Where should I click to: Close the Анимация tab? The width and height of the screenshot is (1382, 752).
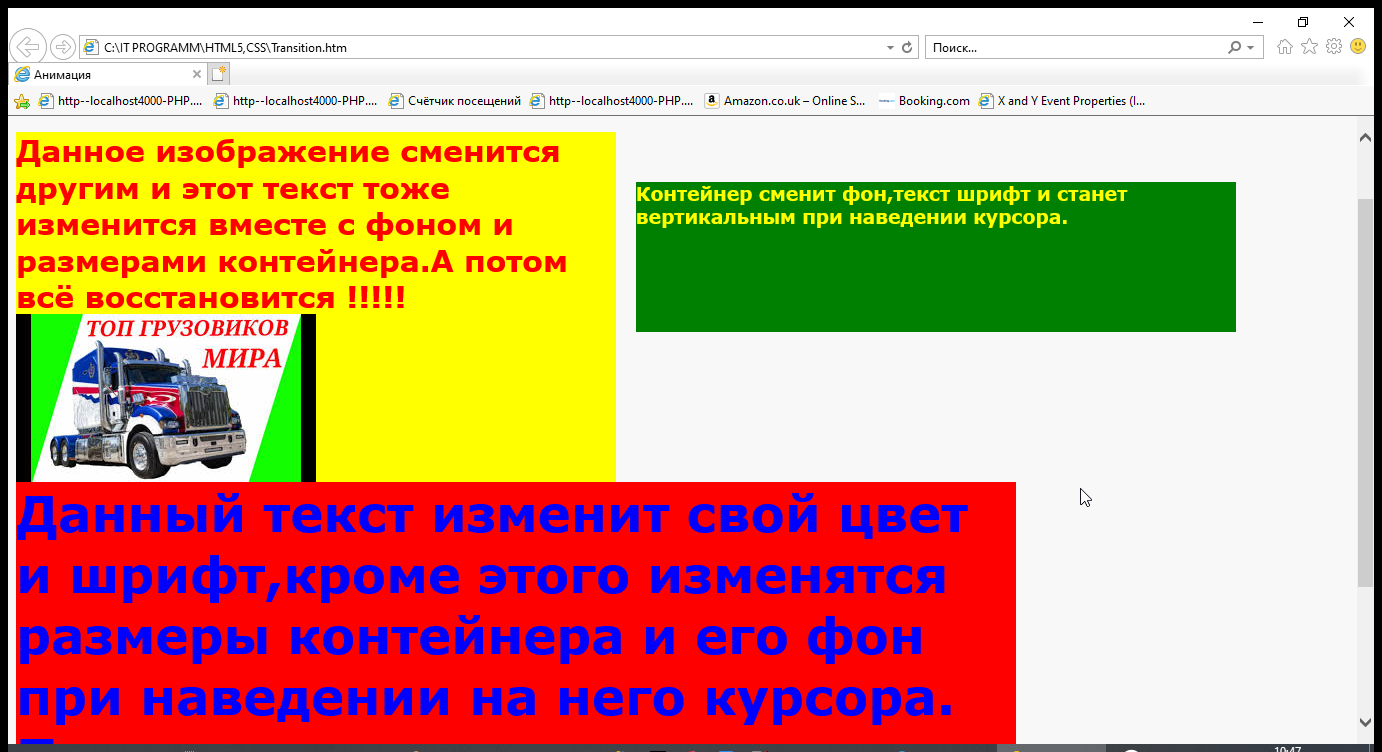click(x=197, y=75)
